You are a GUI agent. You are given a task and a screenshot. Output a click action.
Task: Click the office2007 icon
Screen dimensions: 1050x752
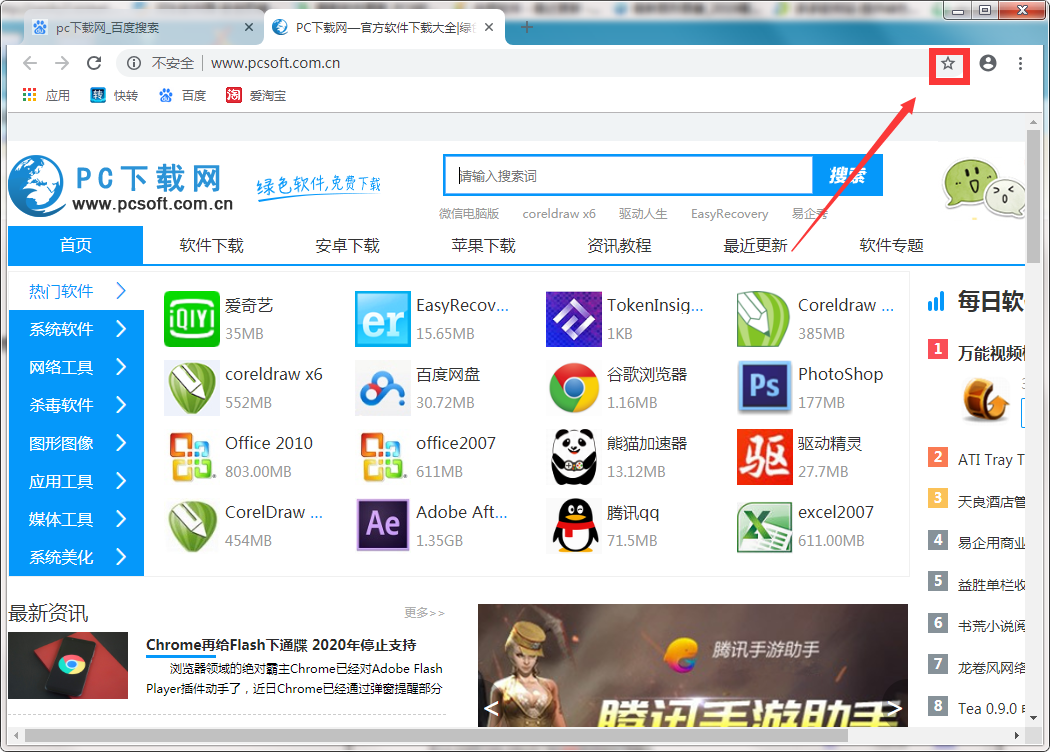pyautogui.click(x=382, y=457)
